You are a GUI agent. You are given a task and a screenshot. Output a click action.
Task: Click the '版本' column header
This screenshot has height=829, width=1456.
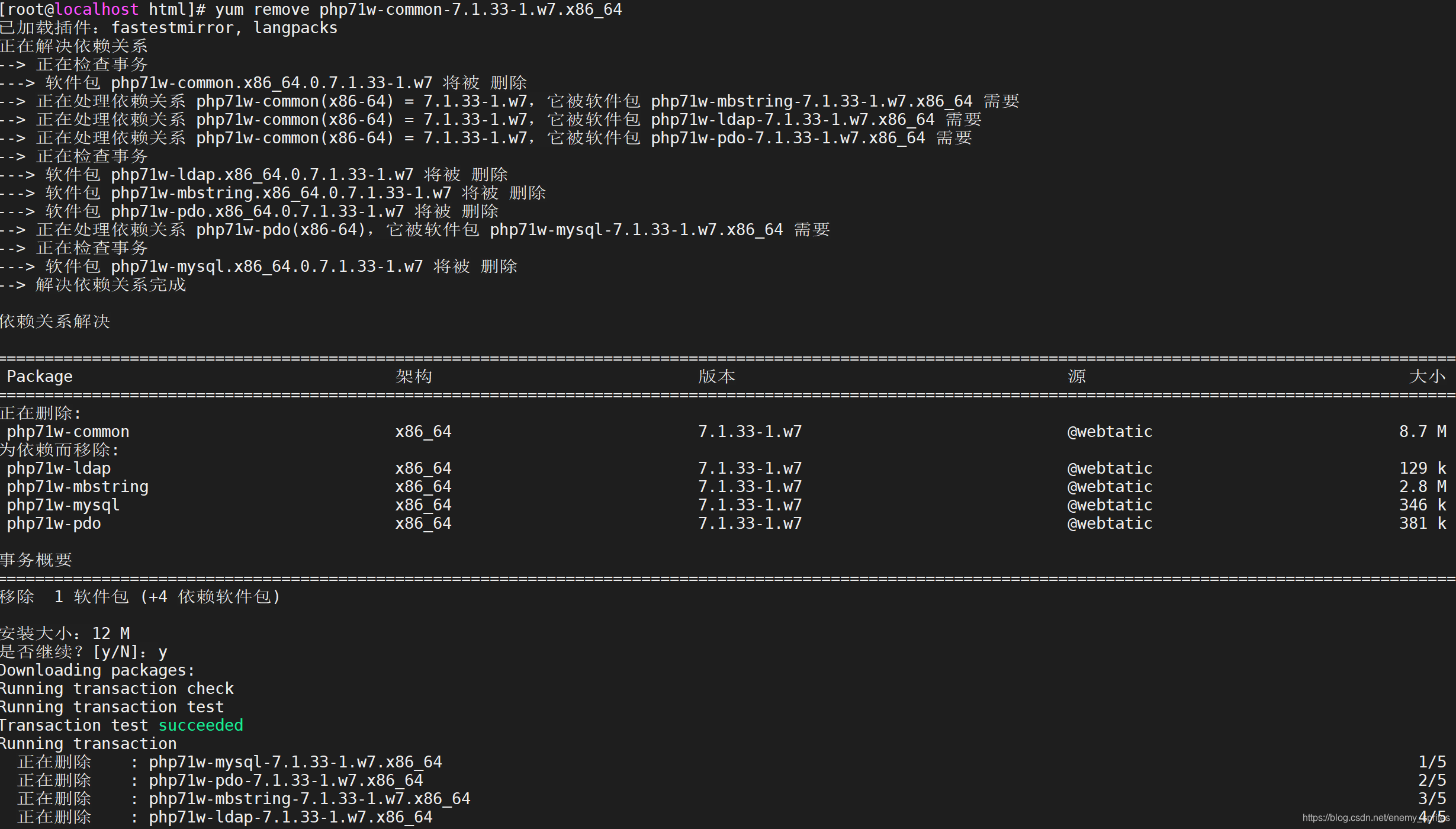pyautogui.click(x=716, y=377)
